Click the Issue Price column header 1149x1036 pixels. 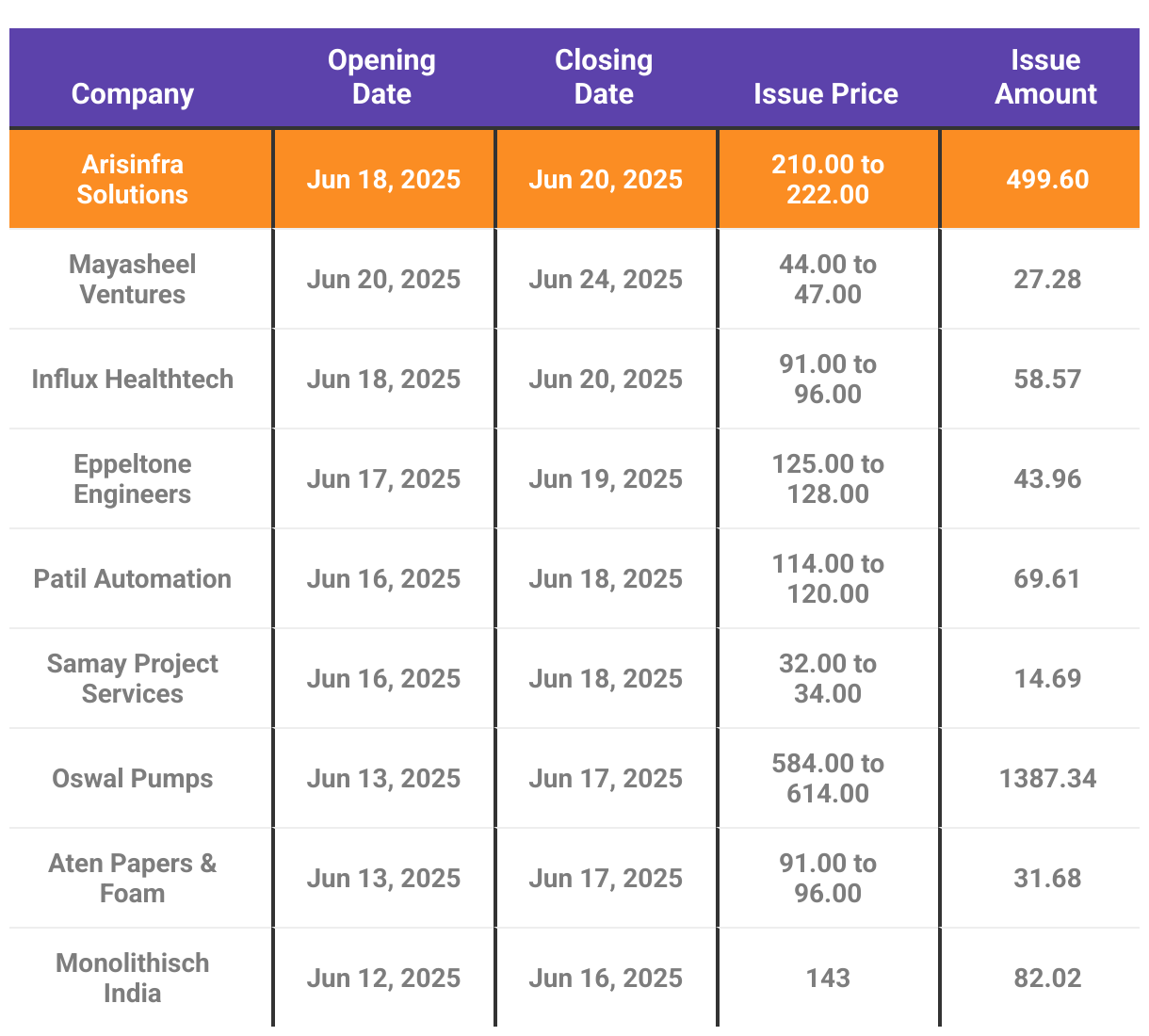tap(826, 94)
